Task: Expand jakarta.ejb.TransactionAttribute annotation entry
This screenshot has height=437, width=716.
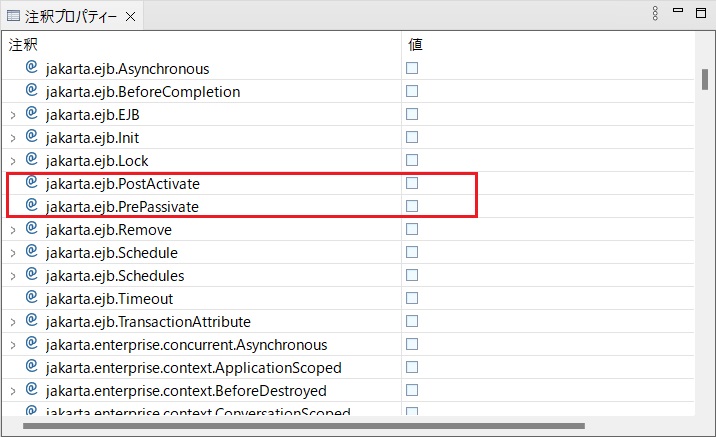Action: pos(13,322)
